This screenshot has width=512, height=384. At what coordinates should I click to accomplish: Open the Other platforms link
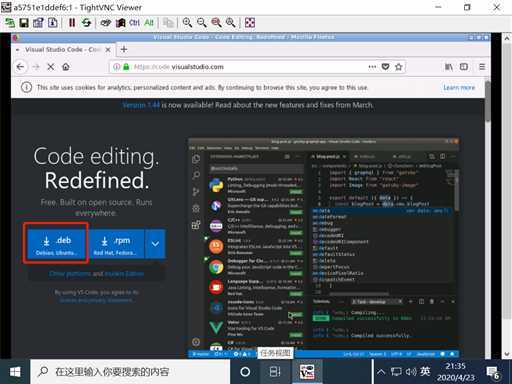pyautogui.click(x=70, y=274)
